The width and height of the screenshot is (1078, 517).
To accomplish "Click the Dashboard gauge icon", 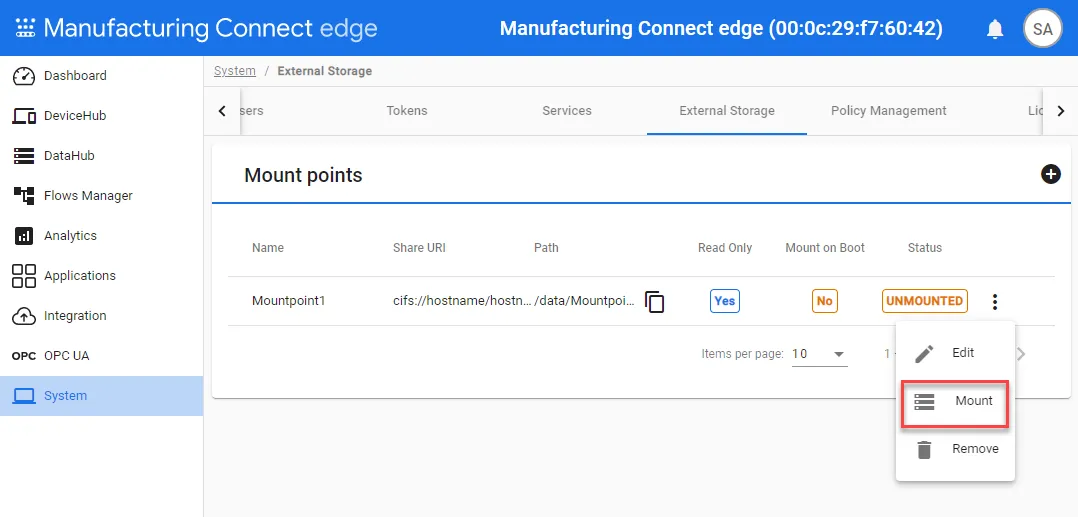I will 24,76.
